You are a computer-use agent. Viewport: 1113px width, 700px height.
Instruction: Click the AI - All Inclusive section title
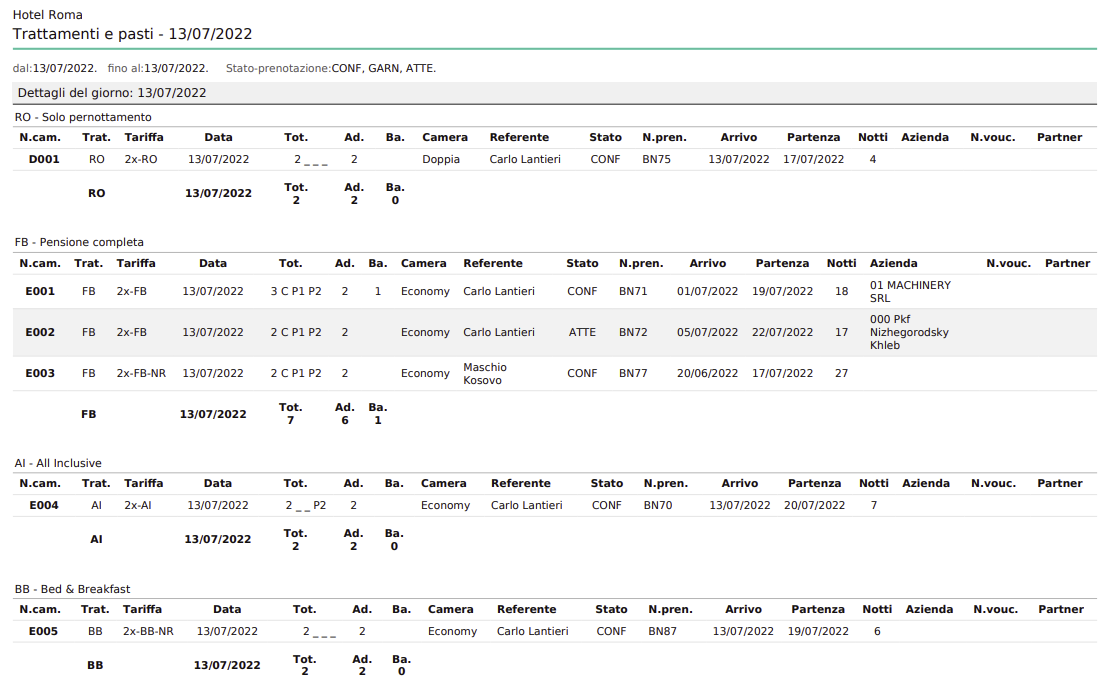click(58, 464)
